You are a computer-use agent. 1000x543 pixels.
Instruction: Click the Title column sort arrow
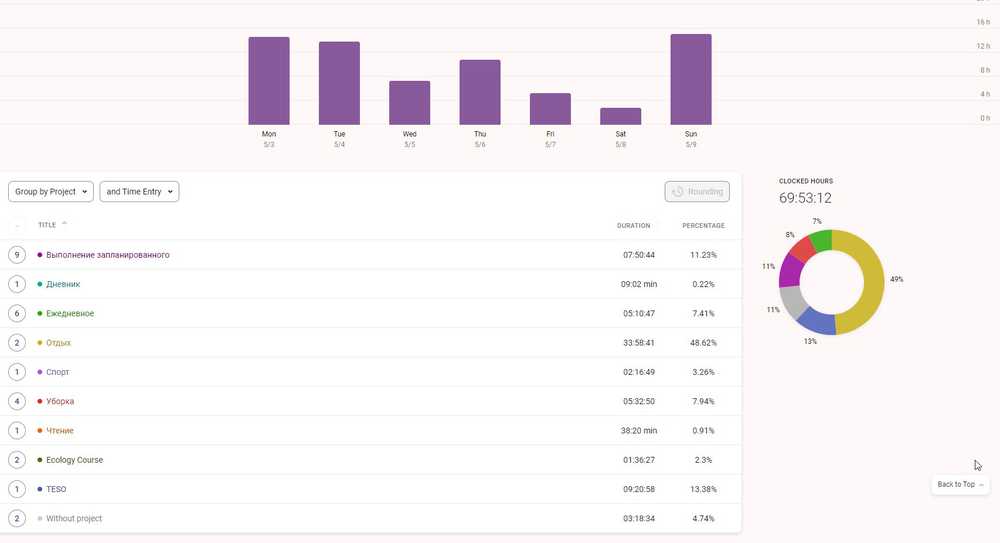point(65,224)
